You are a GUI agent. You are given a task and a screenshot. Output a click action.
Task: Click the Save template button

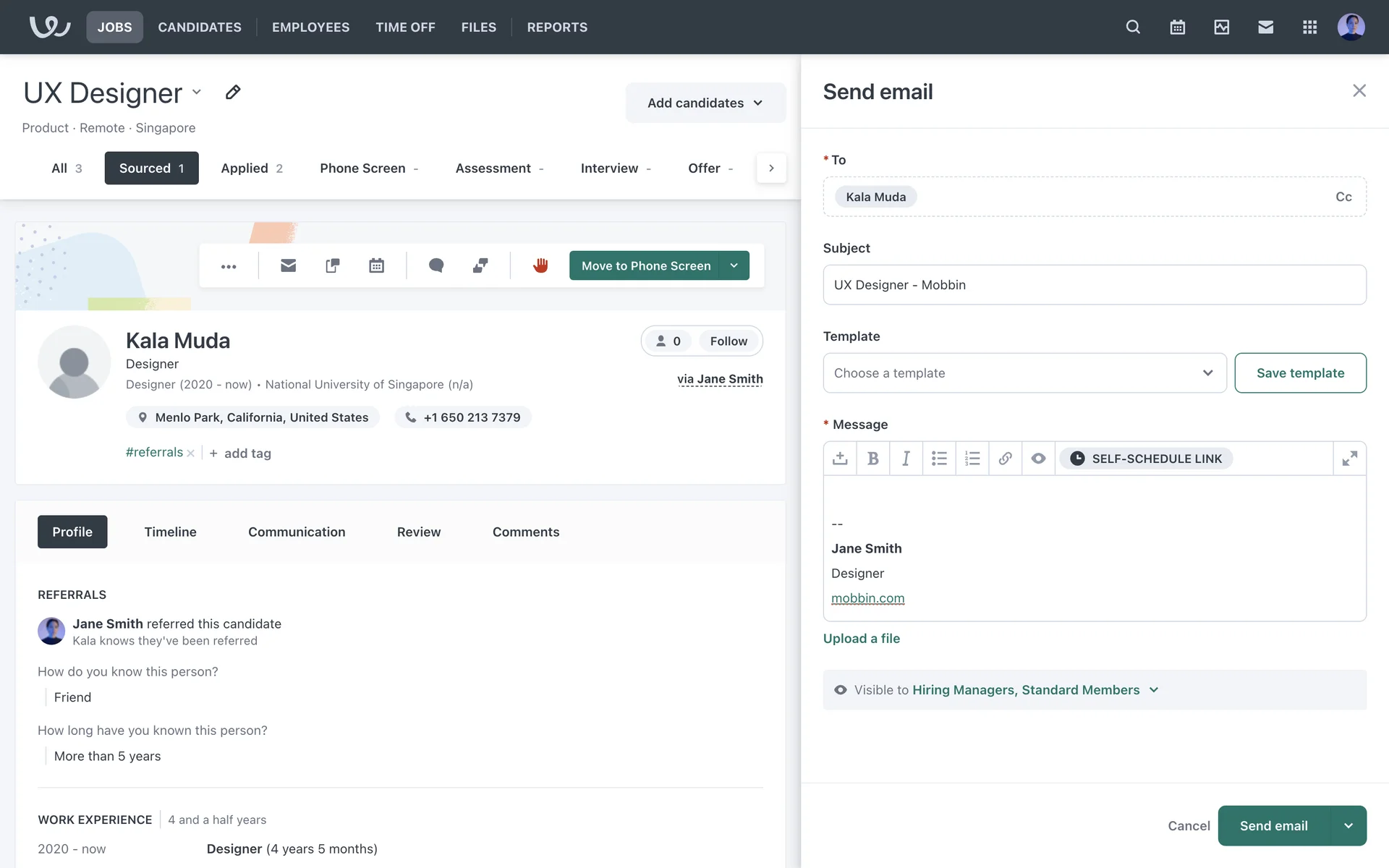pyautogui.click(x=1300, y=373)
